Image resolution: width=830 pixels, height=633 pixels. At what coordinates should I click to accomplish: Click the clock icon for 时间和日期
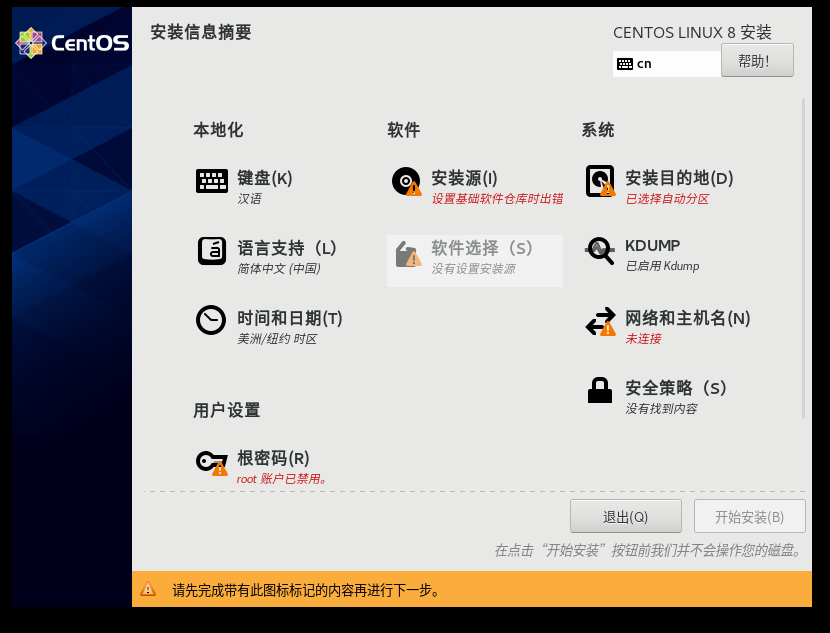coord(211,320)
